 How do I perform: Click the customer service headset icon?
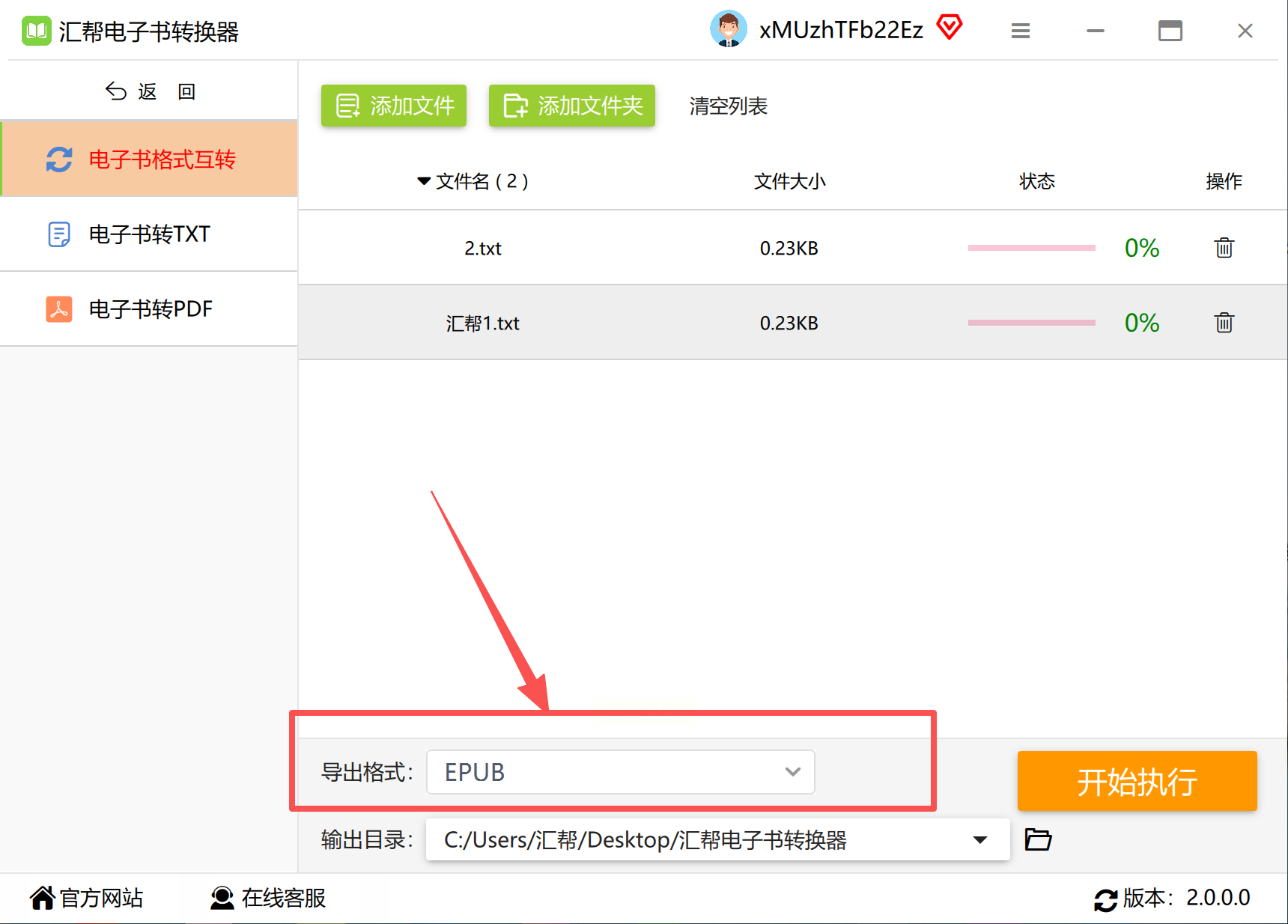pos(222,898)
